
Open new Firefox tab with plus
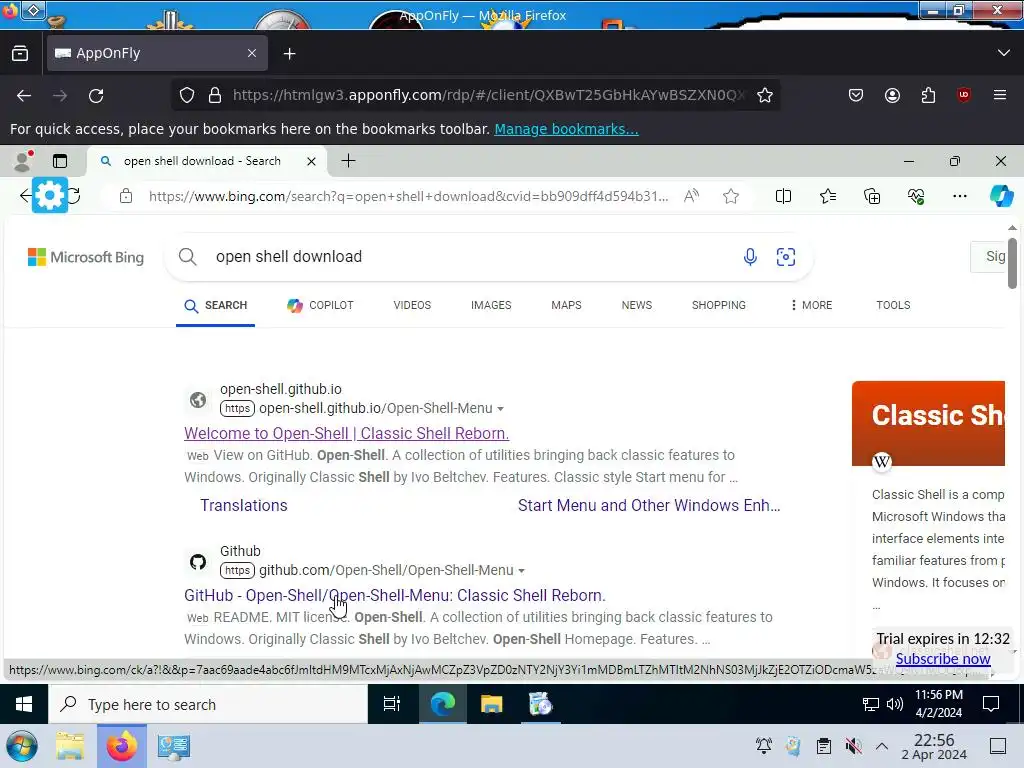[290, 54]
